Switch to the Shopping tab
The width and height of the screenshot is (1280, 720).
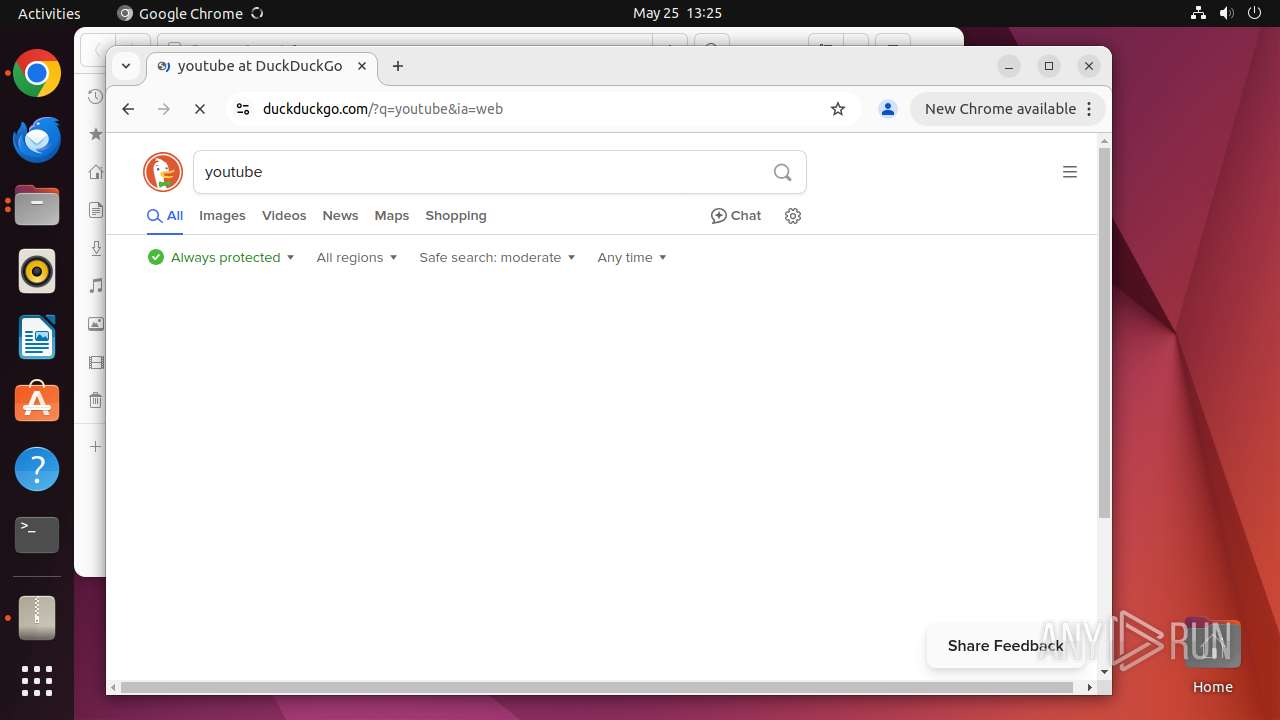(x=456, y=216)
